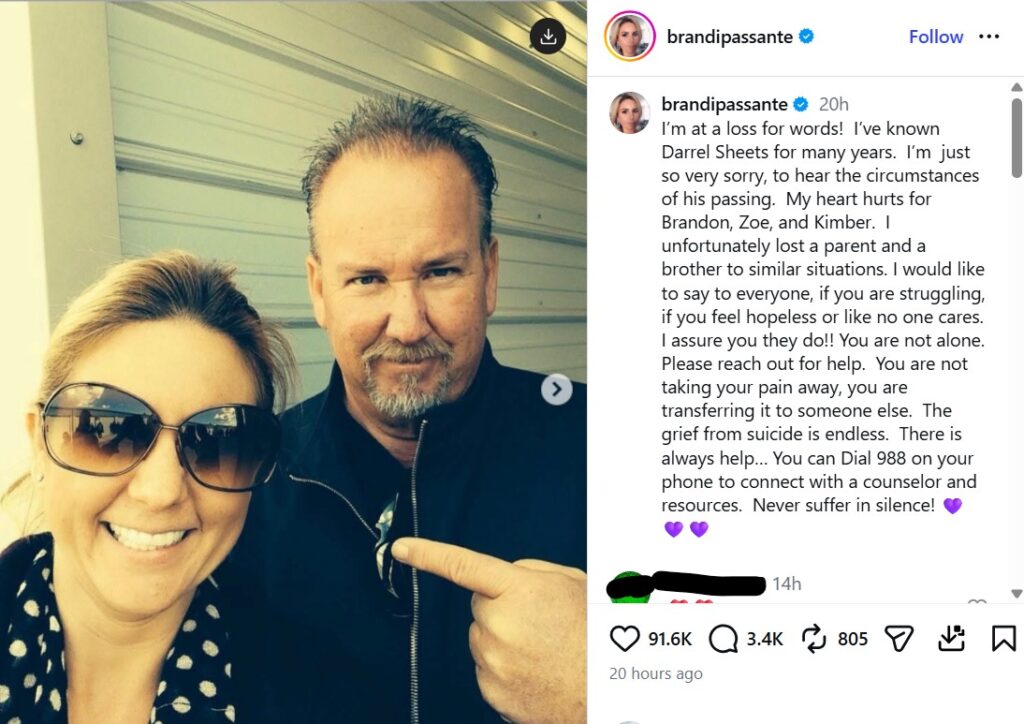Image resolution: width=1024 pixels, height=724 pixels.
Task: Click the brandipassante username in the caption
Action: pyautogui.click(x=724, y=104)
